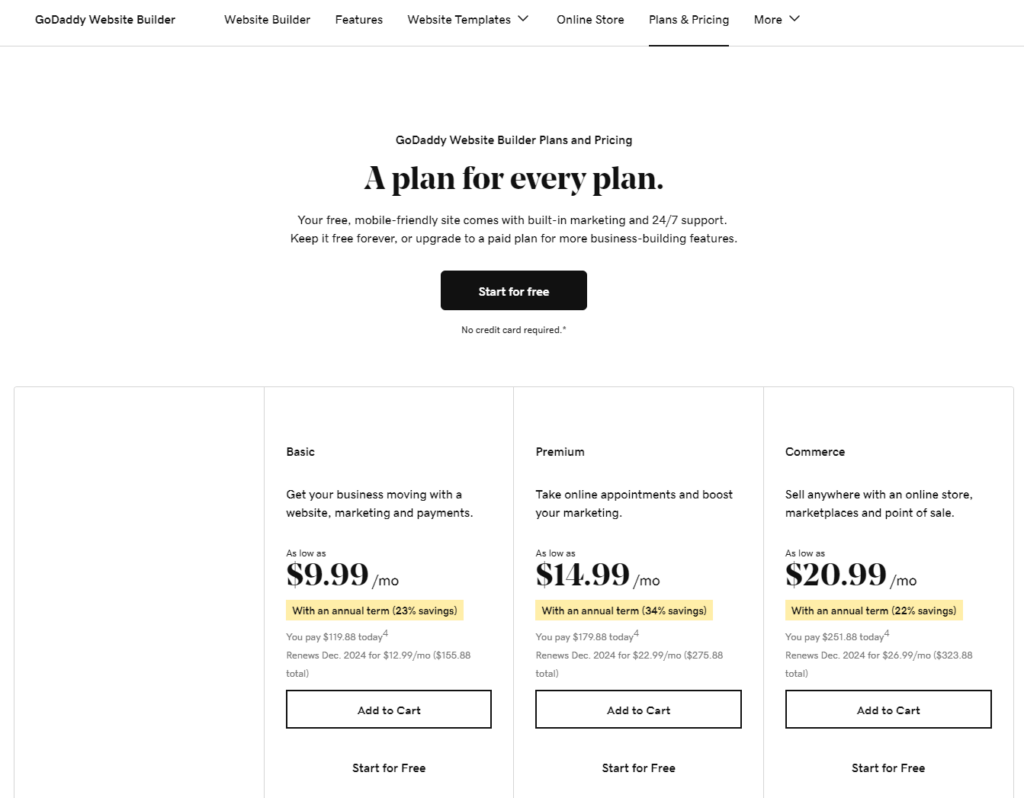Add the Commerce plan to cart

coord(888,709)
